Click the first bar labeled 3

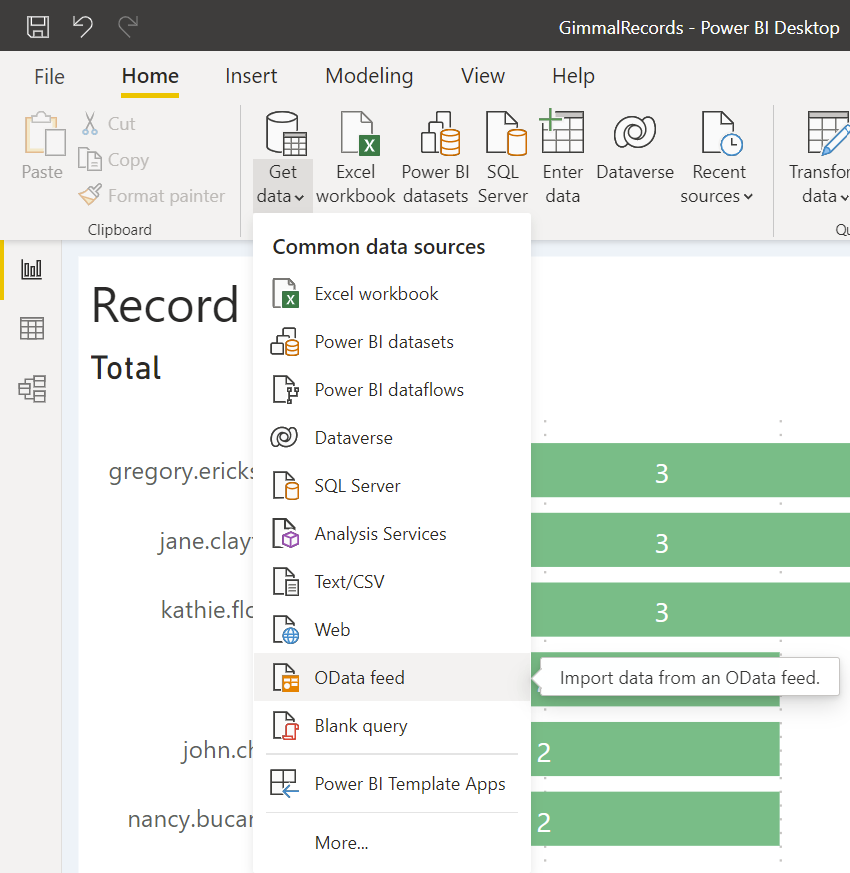(690, 470)
